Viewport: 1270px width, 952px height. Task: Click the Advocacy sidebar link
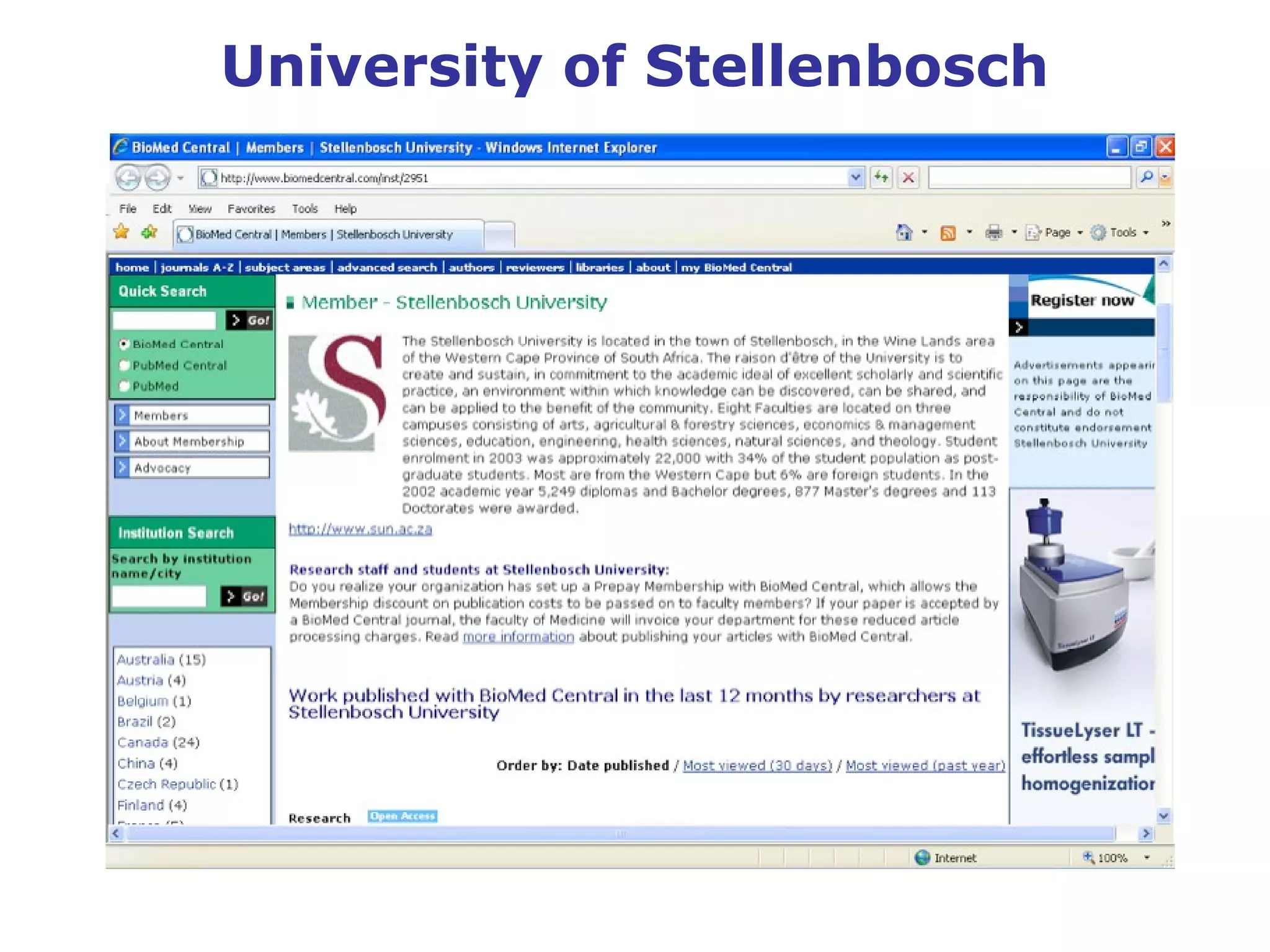[192, 468]
